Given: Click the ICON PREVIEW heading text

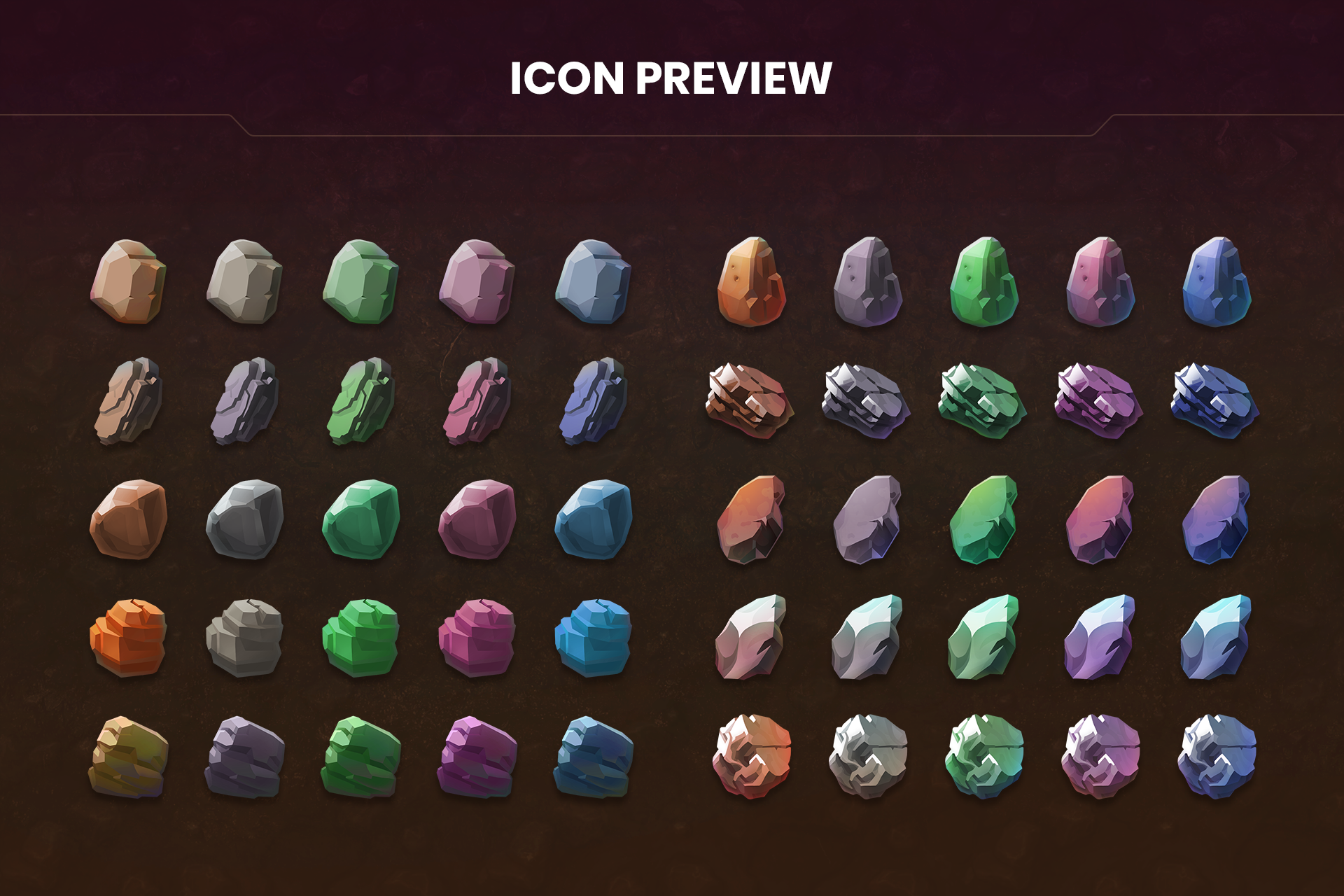Looking at the screenshot, I should [671, 78].
